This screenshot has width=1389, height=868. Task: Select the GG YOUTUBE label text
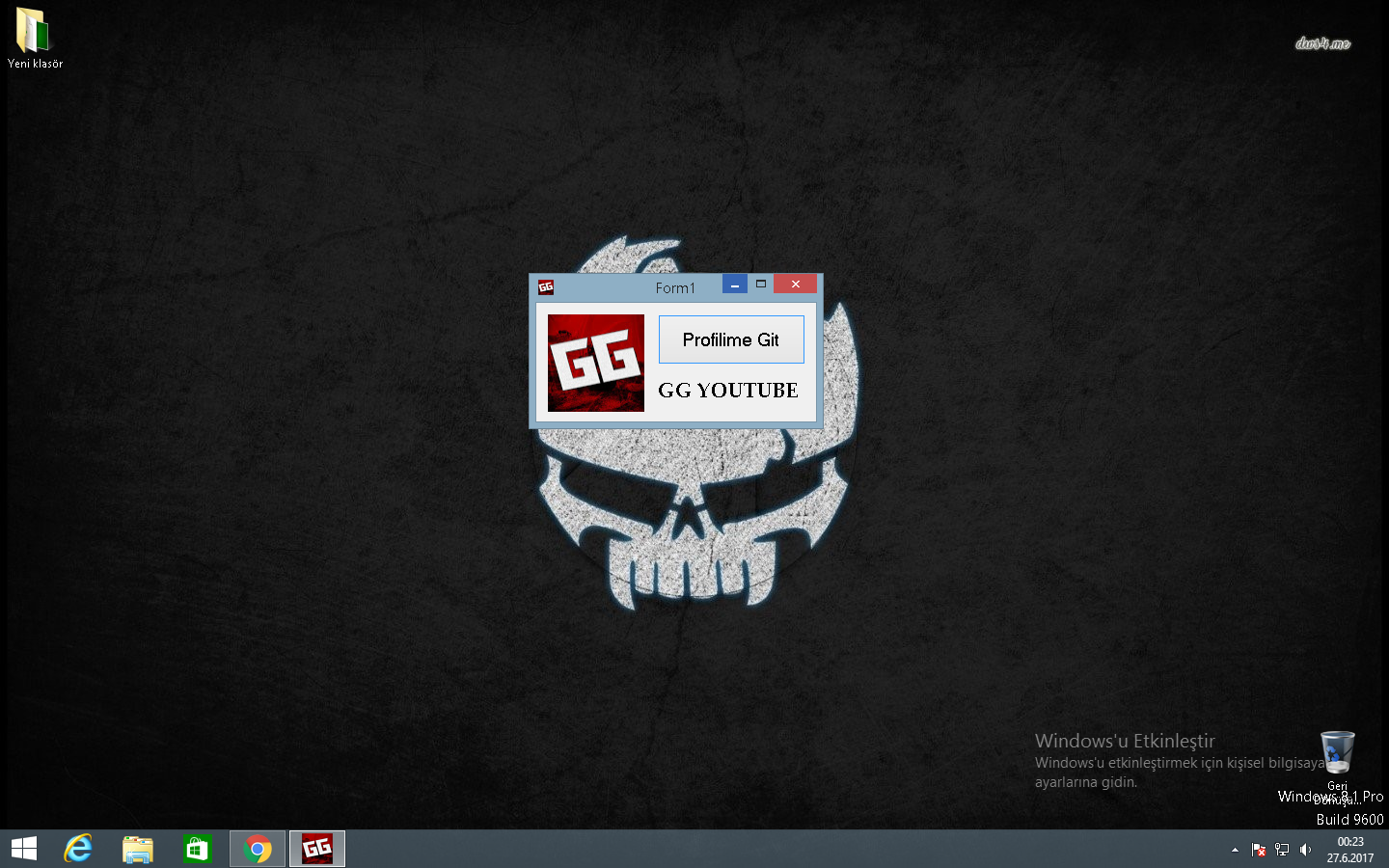tap(728, 390)
